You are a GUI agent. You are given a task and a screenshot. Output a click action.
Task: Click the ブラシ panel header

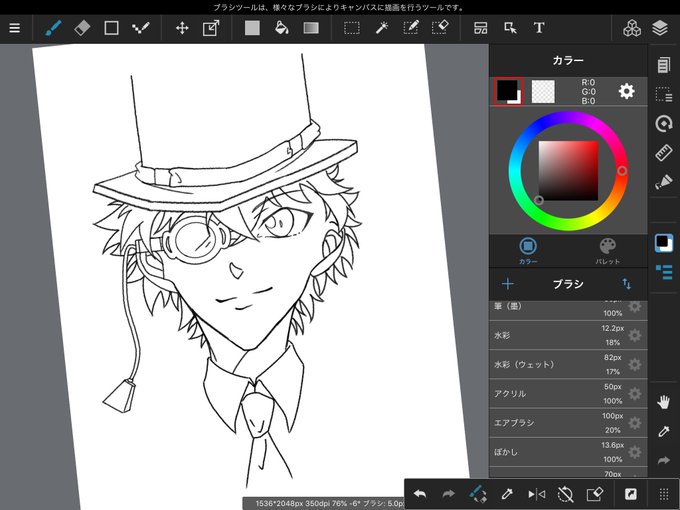(x=568, y=284)
